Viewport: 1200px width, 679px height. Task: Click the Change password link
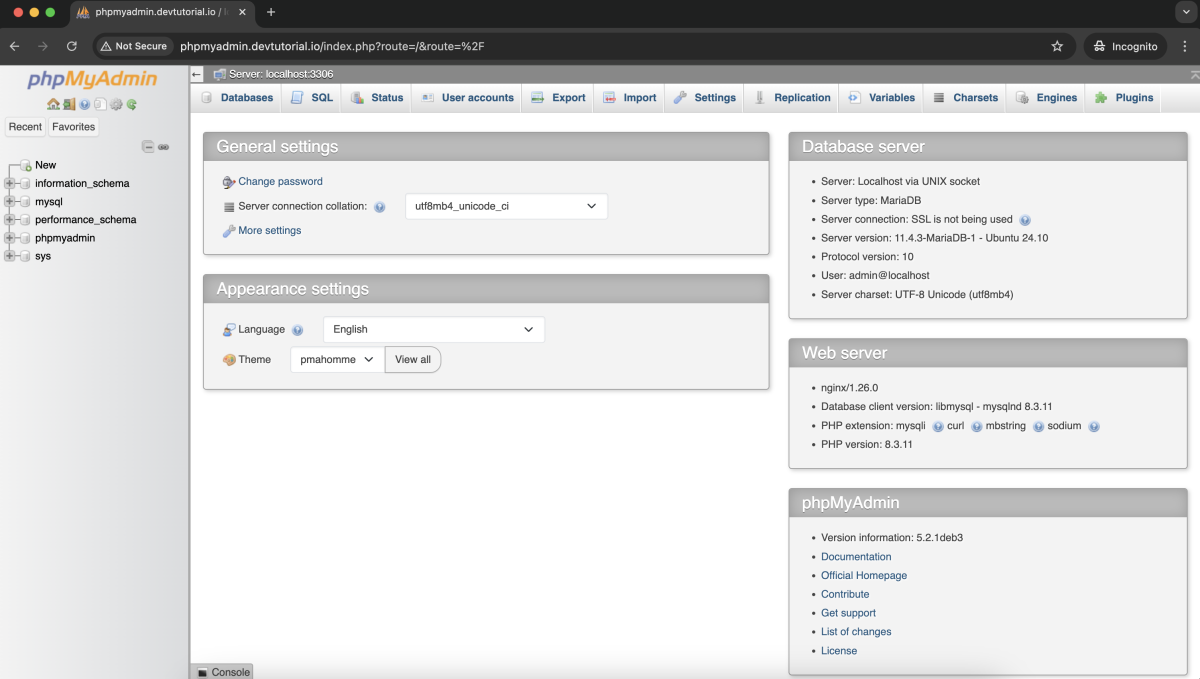click(x=280, y=182)
